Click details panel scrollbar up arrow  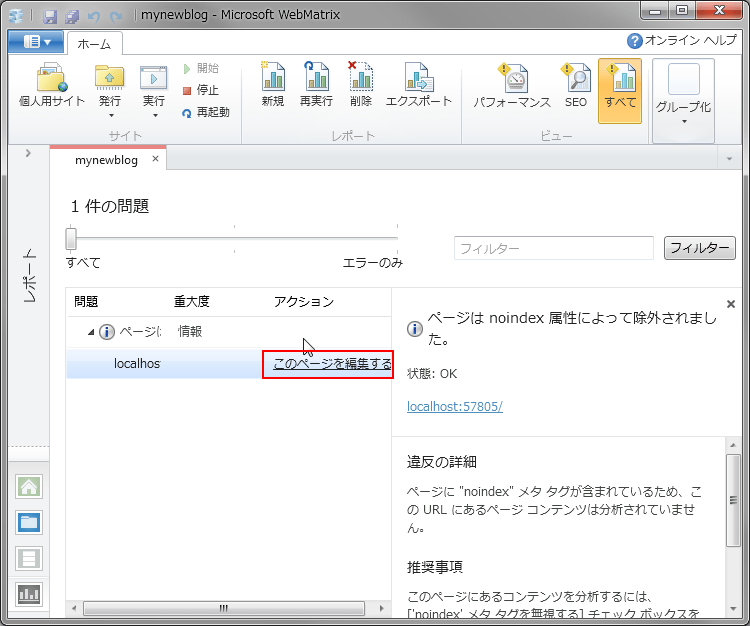click(733, 445)
